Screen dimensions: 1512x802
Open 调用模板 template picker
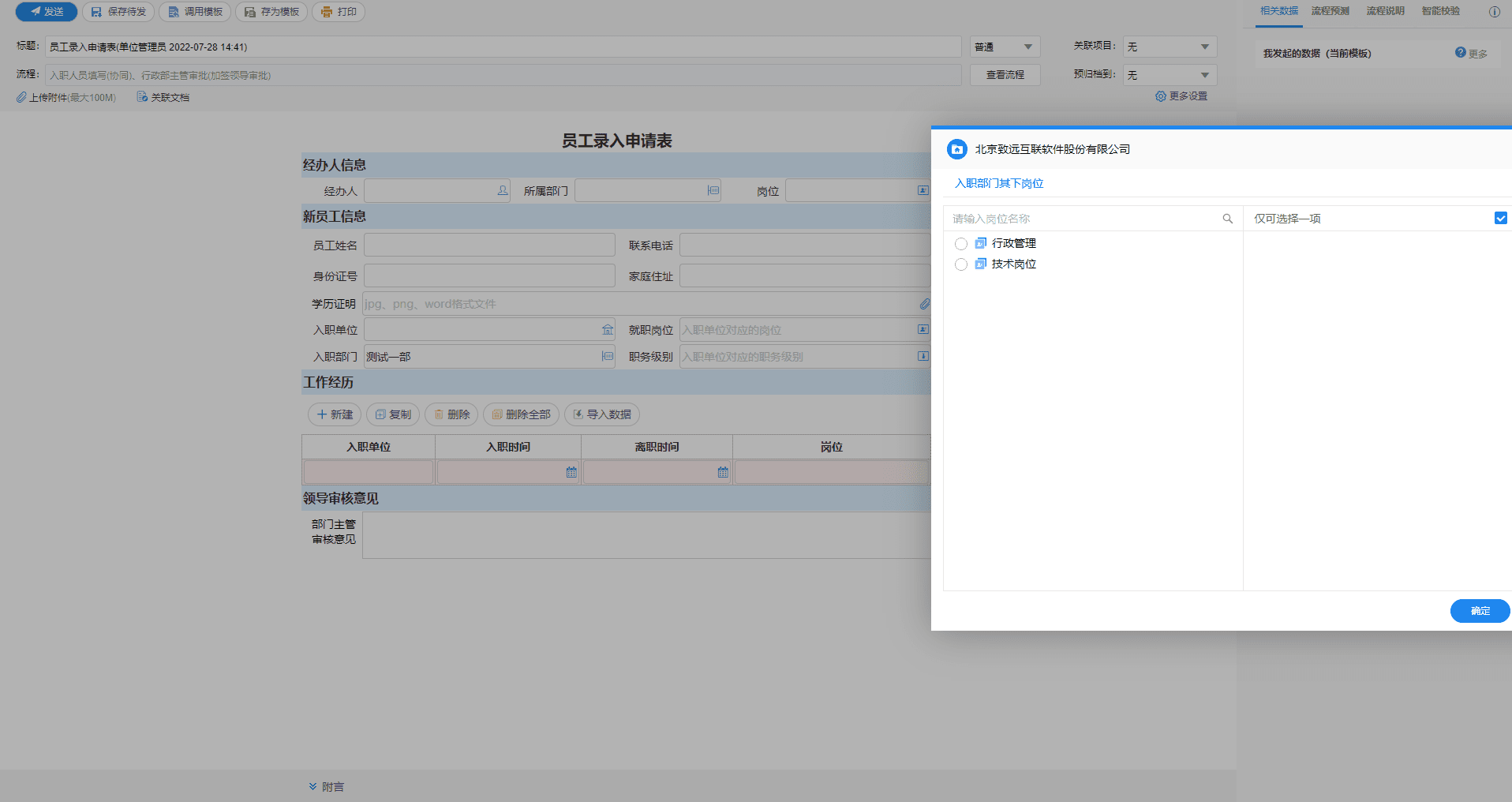[195, 12]
